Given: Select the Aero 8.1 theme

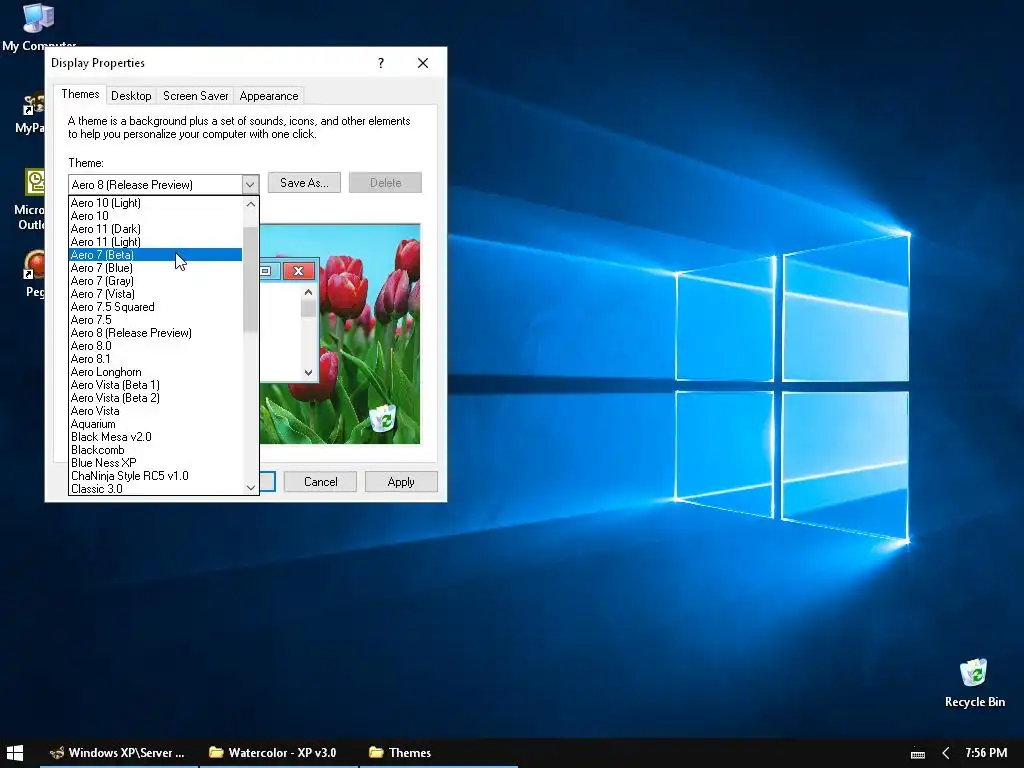Looking at the screenshot, I should pyautogui.click(x=155, y=359).
